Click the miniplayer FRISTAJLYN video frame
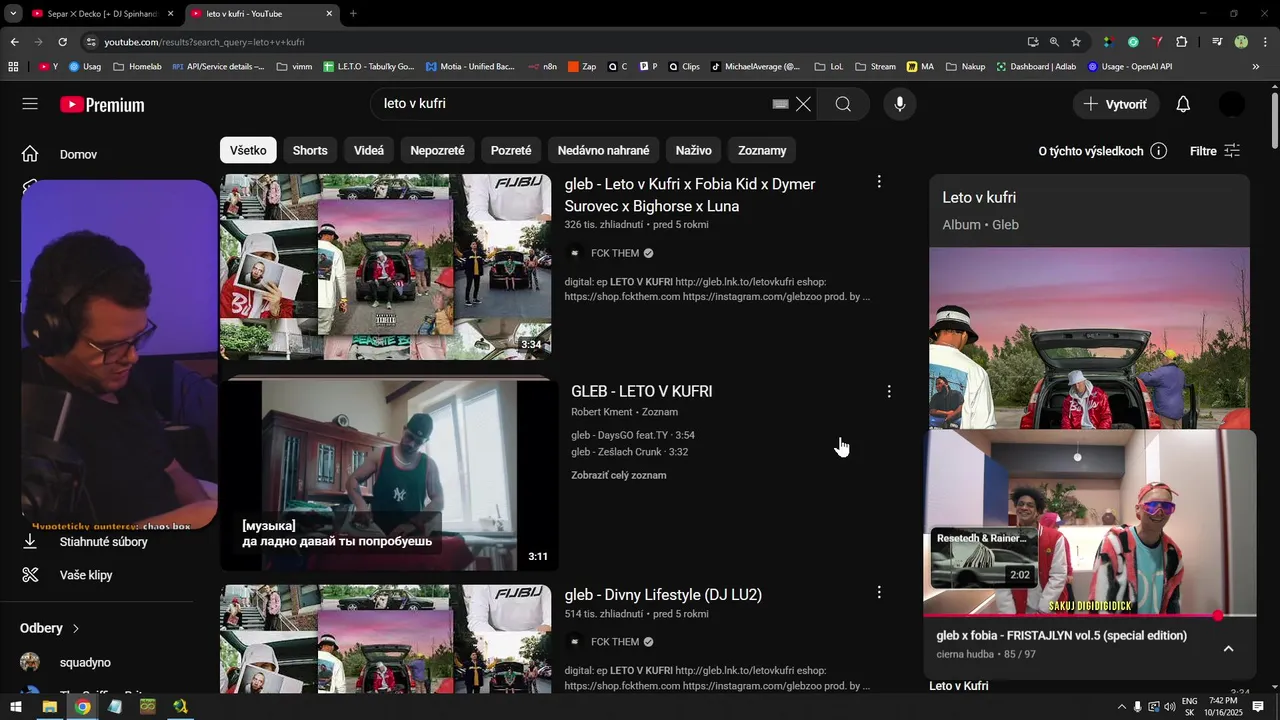 coord(1090,522)
